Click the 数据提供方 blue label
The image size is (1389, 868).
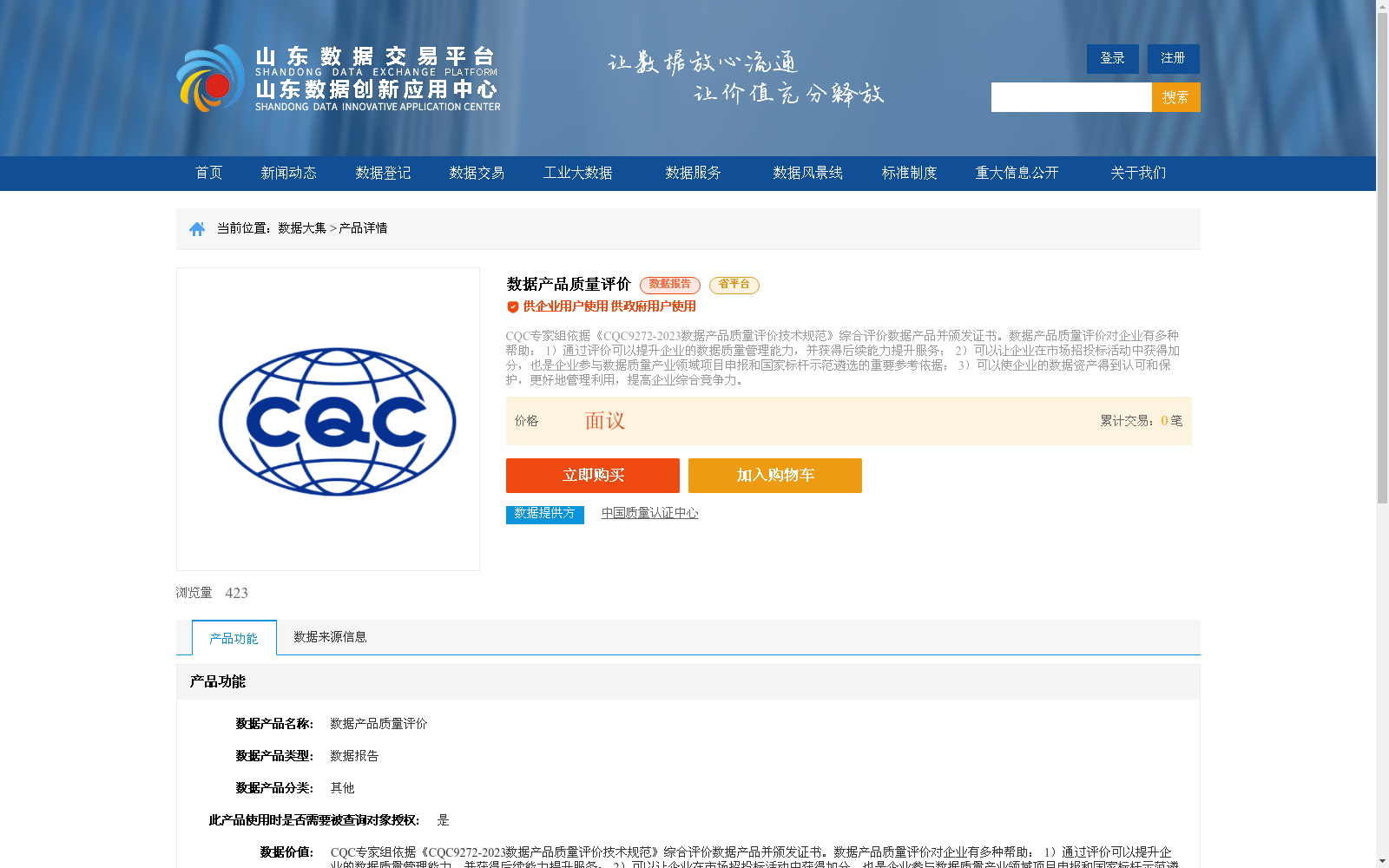point(545,514)
